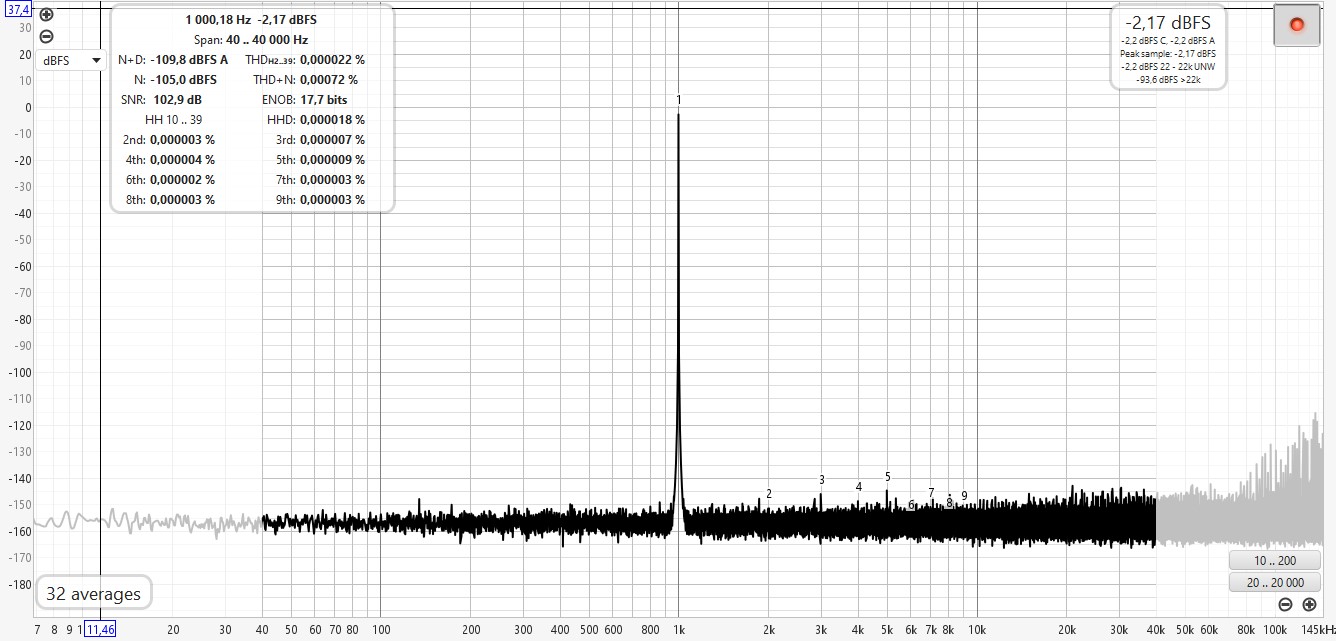The image size is (1336, 641).
Task: Select the Span 40 .. 40 000 Hz line
Action: 251,40
